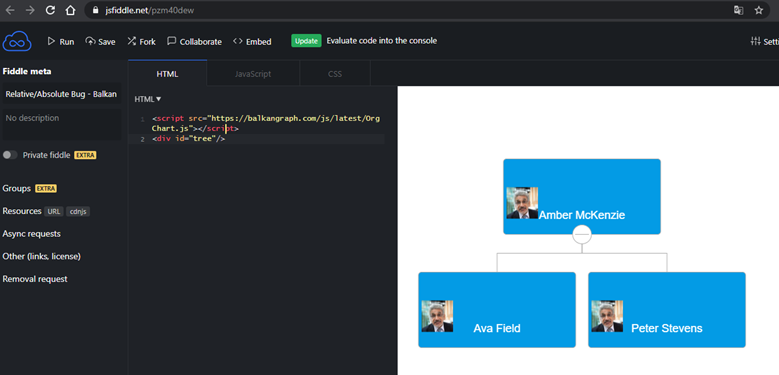Expand the Groups section
Viewport: 779px width, 375px height.
16,188
